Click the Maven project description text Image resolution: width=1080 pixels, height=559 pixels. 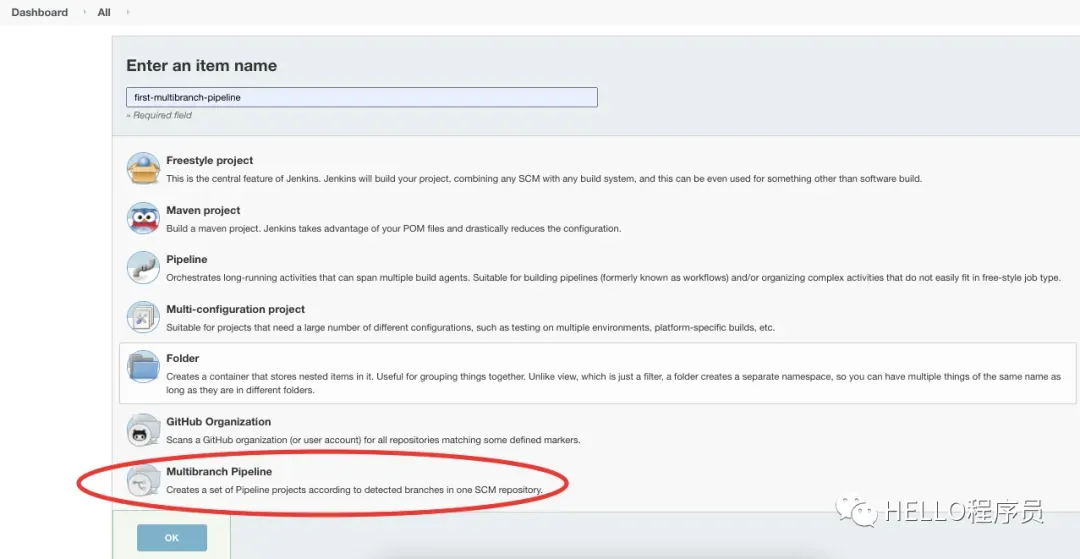[x=393, y=229]
